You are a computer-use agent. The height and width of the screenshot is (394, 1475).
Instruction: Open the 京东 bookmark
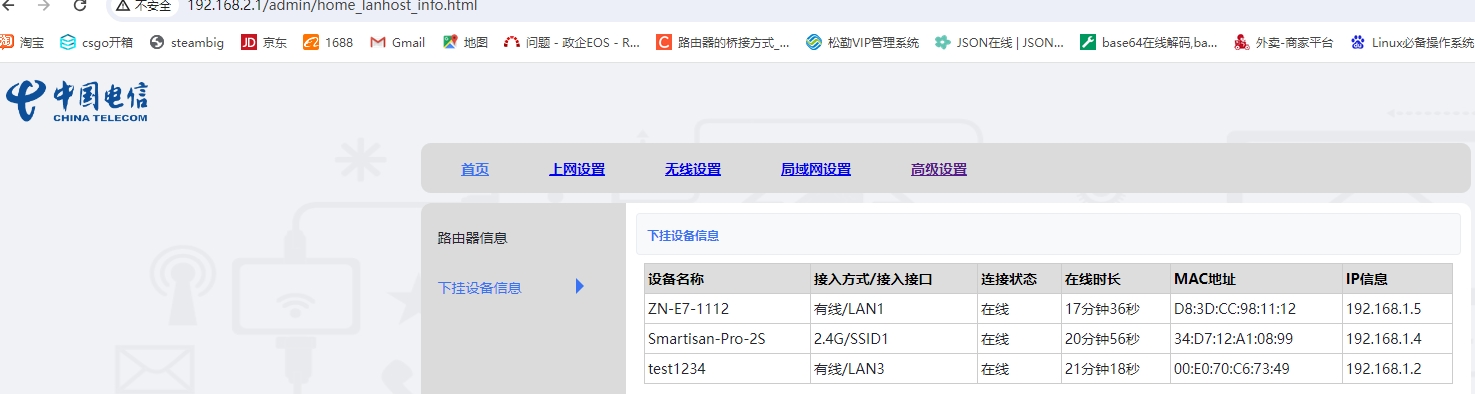(x=264, y=42)
